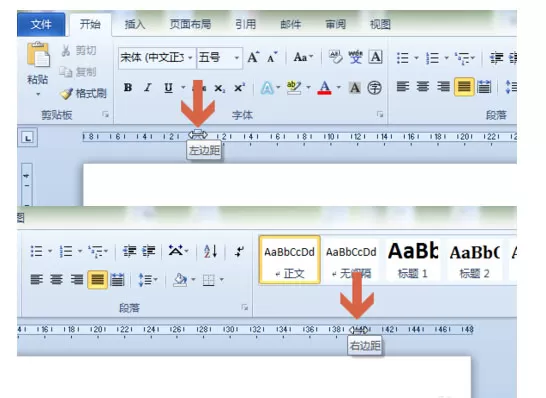Click 剪切 cut in clipboard group
The width and height of the screenshot is (546, 398).
[x=79, y=50]
